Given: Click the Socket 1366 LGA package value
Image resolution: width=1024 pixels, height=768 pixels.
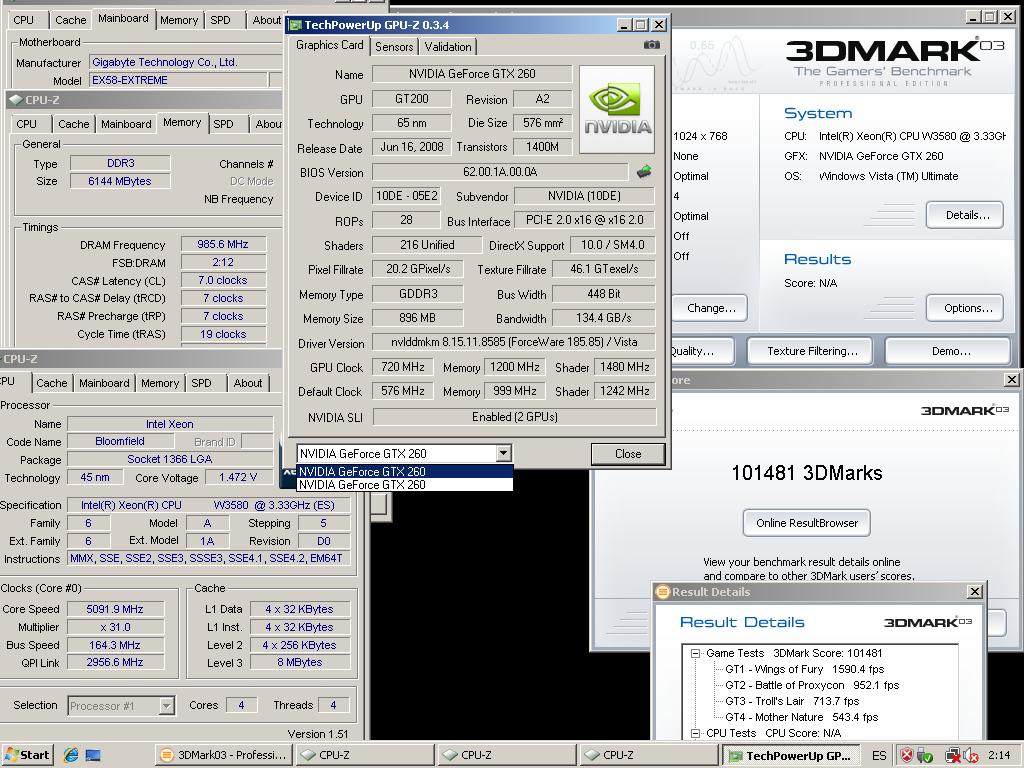Looking at the screenshot, I should click(170, 459).
